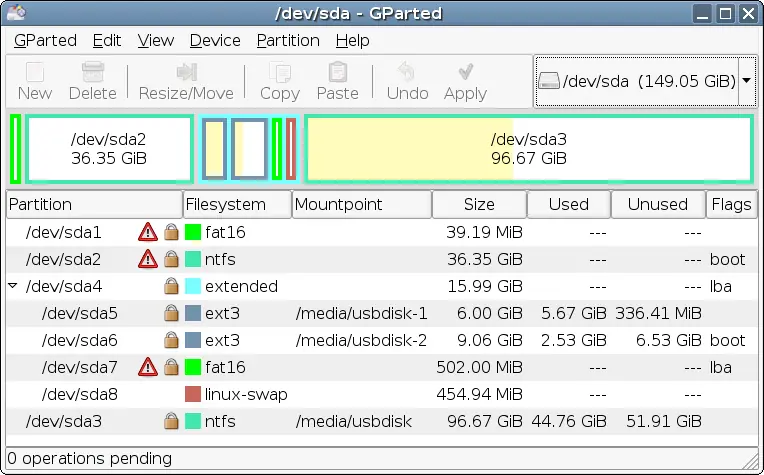Click the Undo last operation icon

406,72
